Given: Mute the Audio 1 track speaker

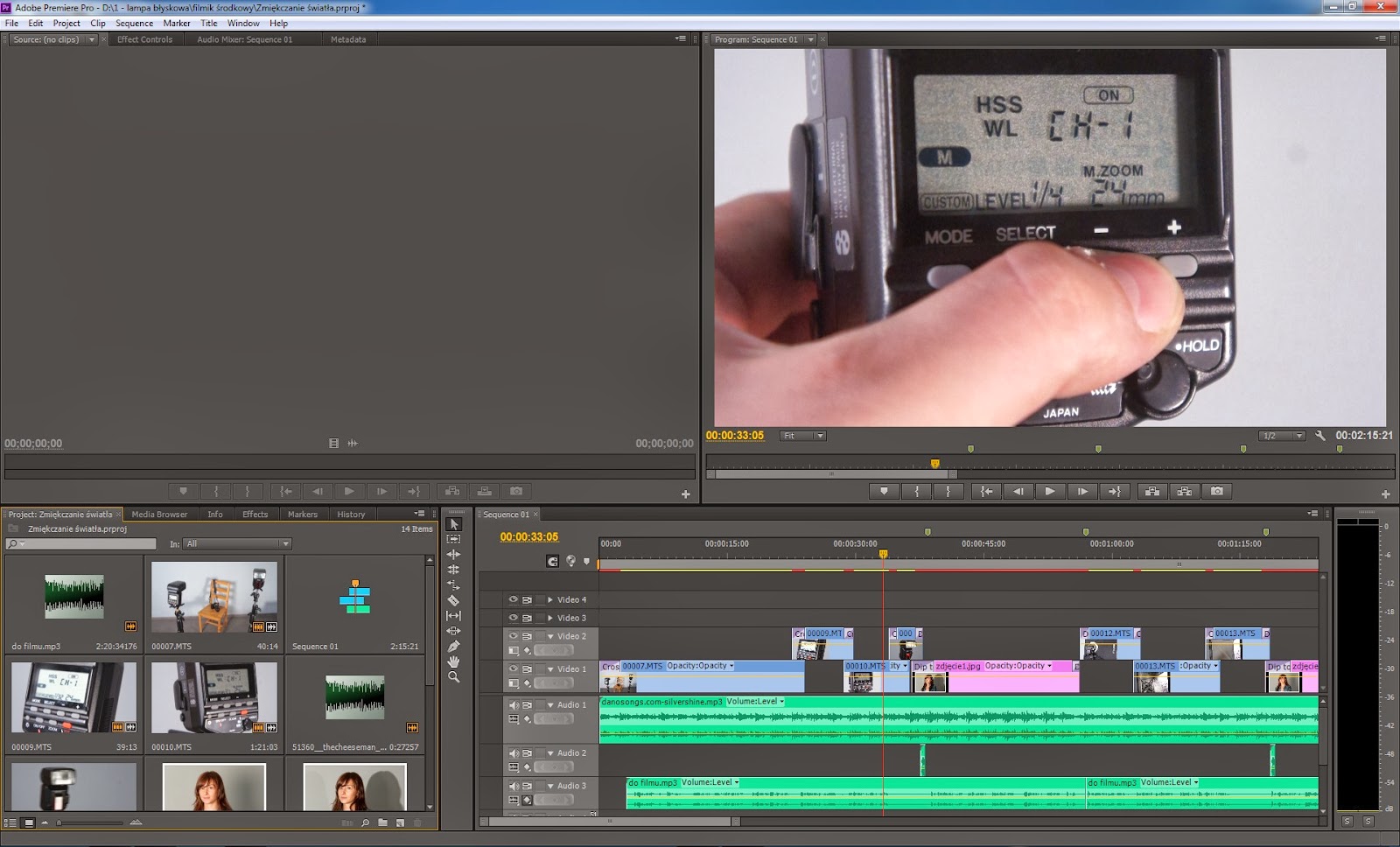Looking at the screenshot, I should pyautogui.click(x=514, y=704).
